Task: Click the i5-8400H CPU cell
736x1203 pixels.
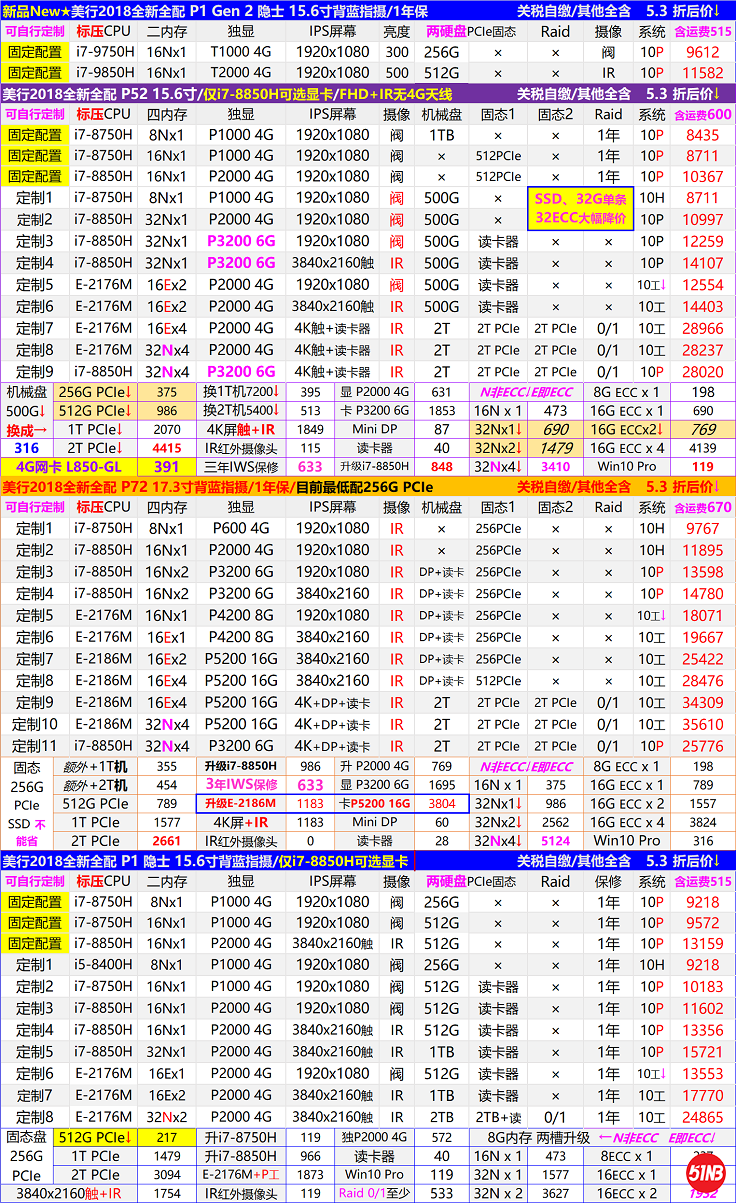Action: pos(103,965)
